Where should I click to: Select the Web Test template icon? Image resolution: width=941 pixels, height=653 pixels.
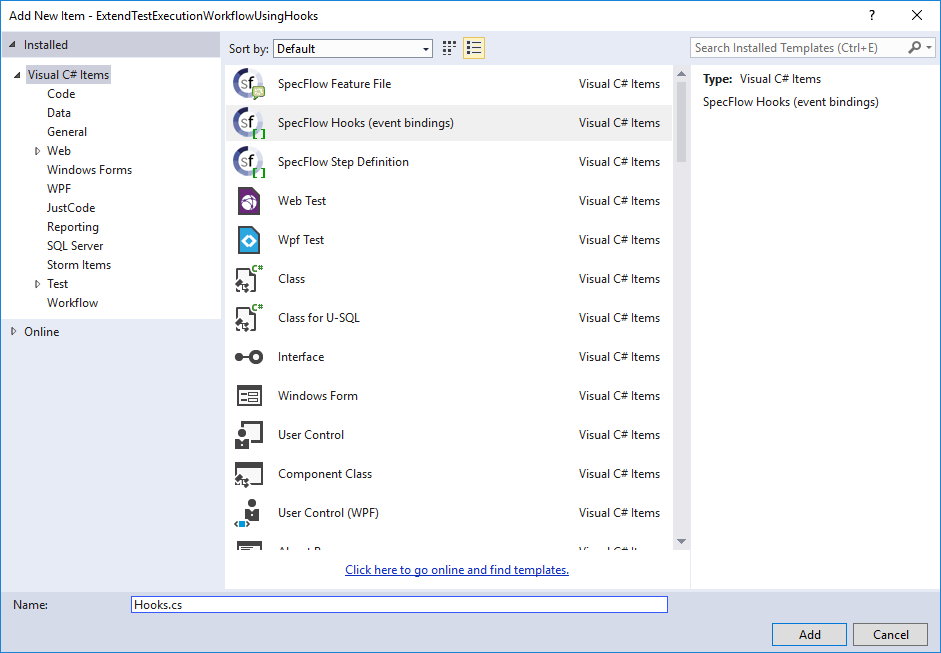pyautogui.click(x=249, y=200)
